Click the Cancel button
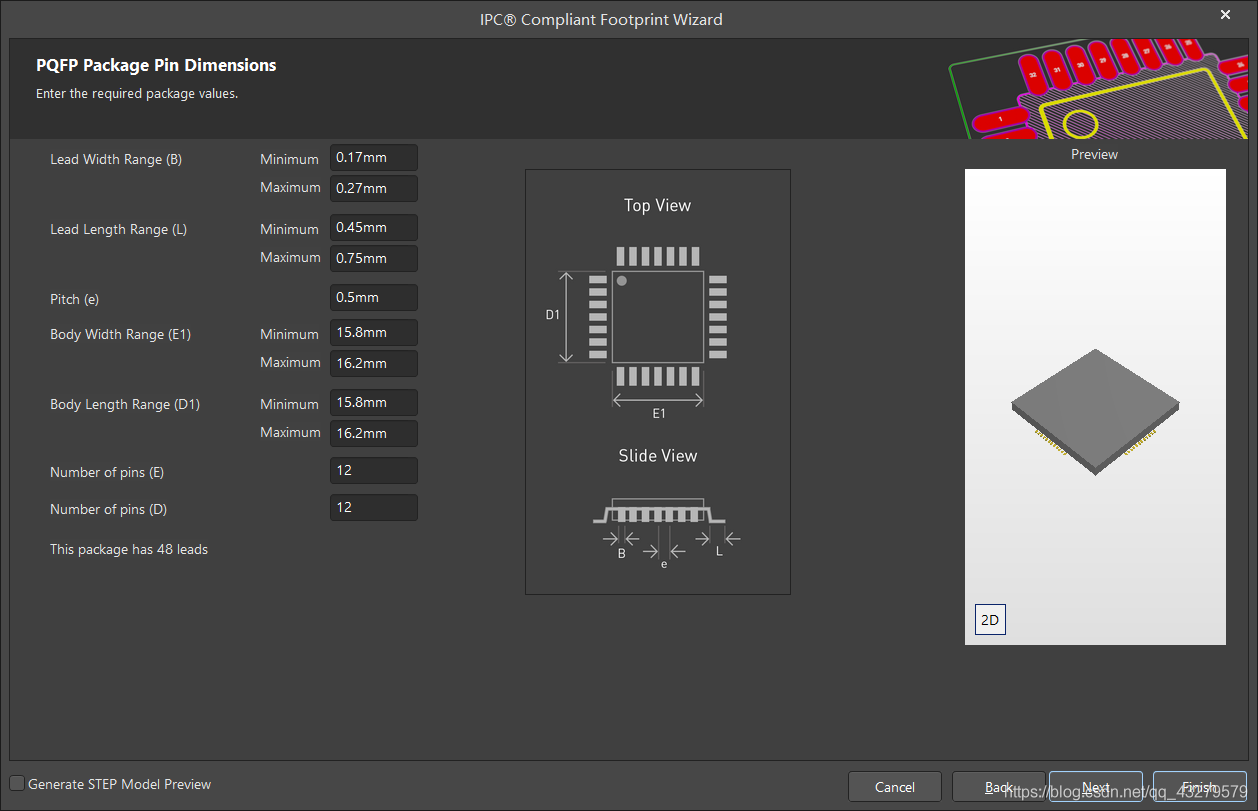 pyautogui.click(x=895, y=787)
